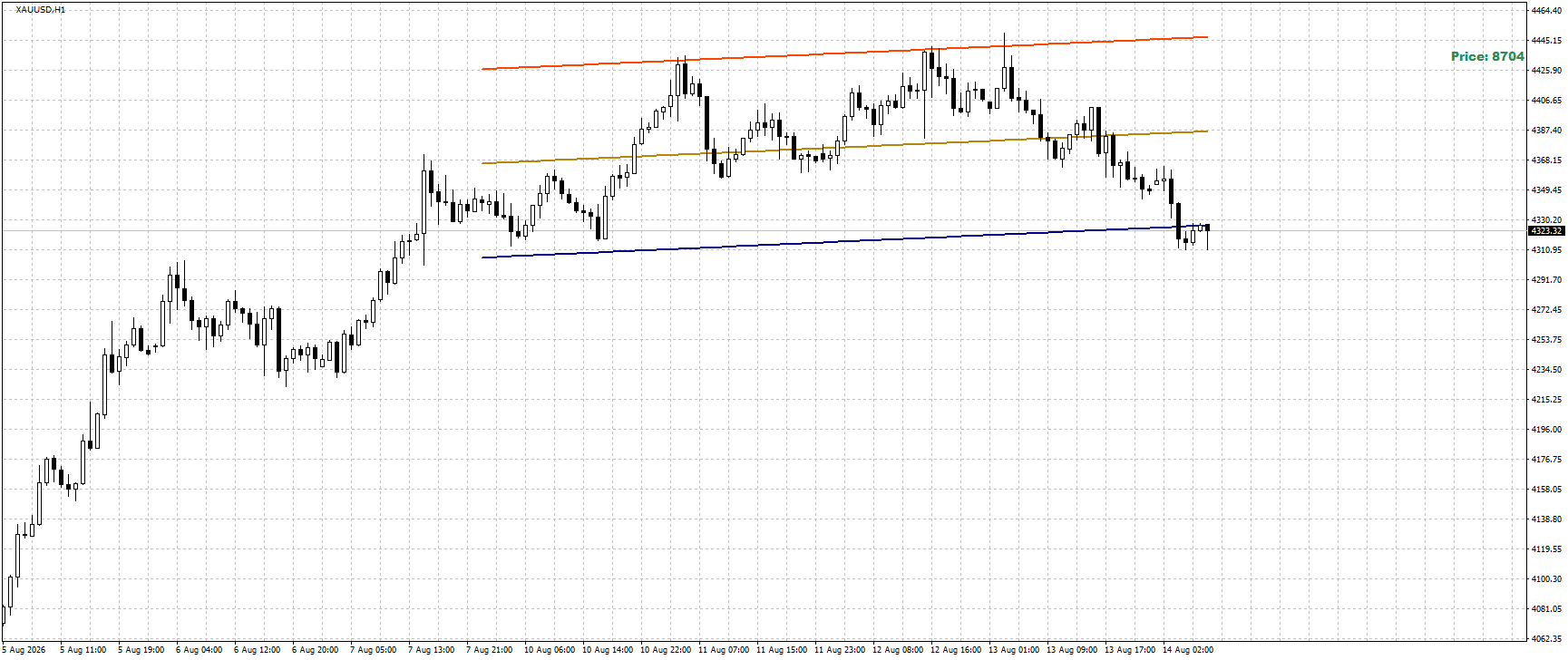Click the "6 Aug 12:00" time label

click(258, 650)
